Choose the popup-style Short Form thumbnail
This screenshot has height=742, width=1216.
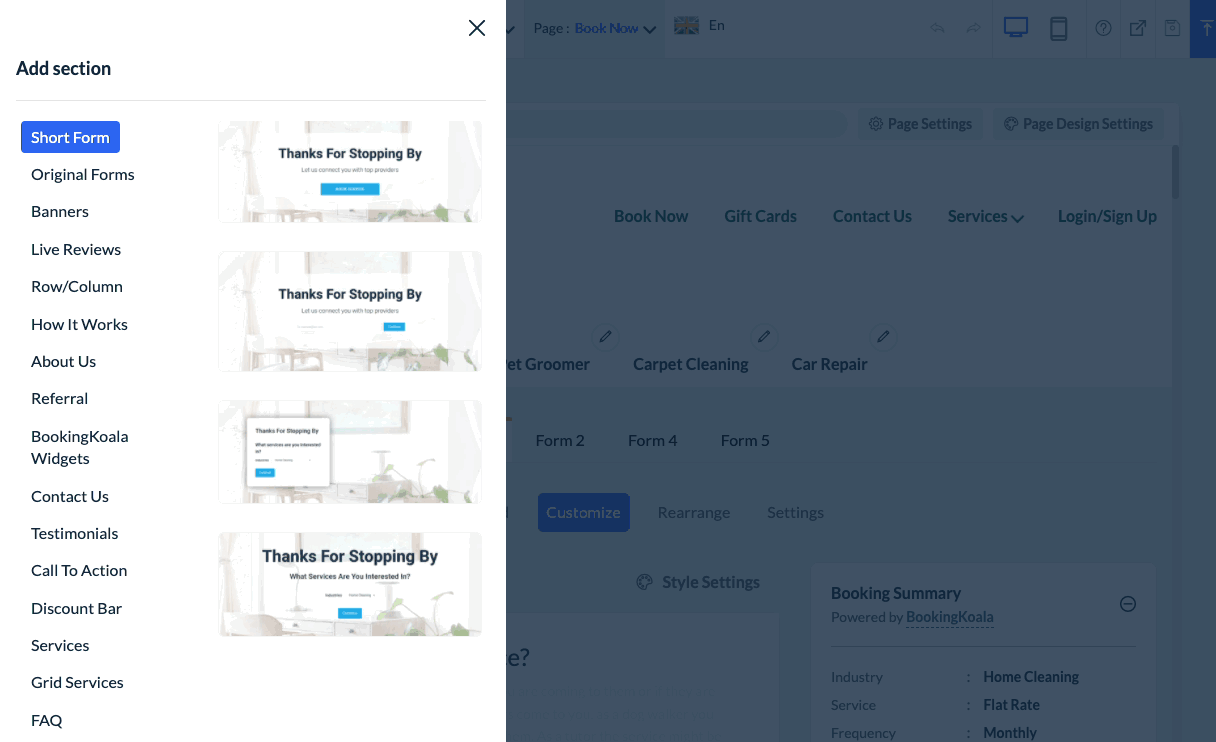[x=350, y=452]
